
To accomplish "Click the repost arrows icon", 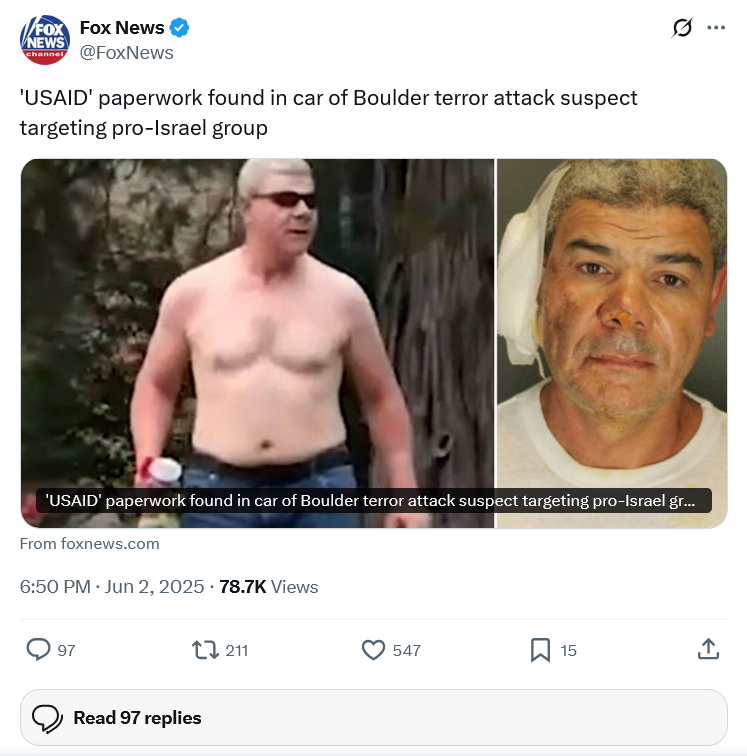I will tap(205, 650).
